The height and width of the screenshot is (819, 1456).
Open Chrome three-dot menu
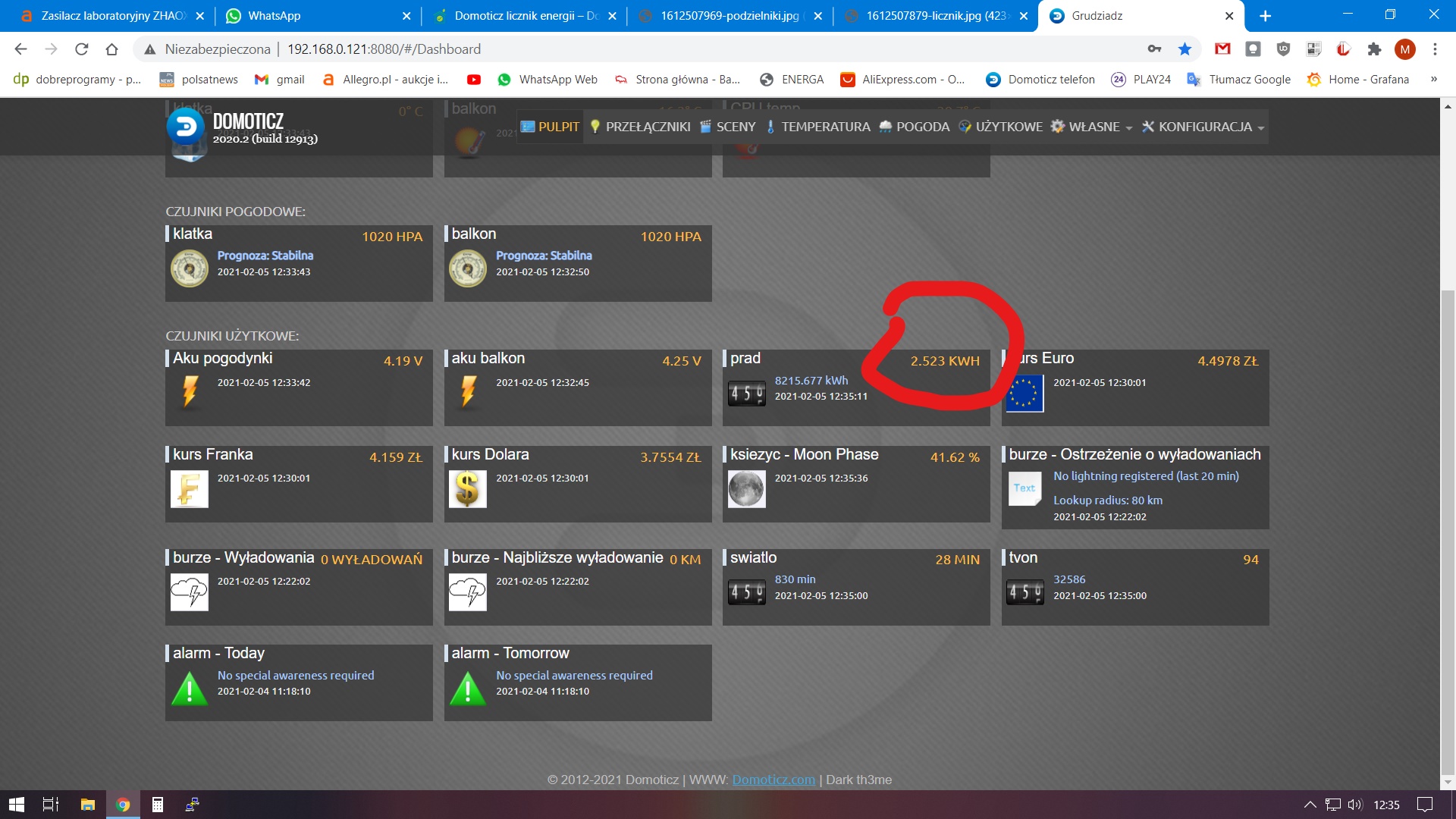click(1435, 49)
